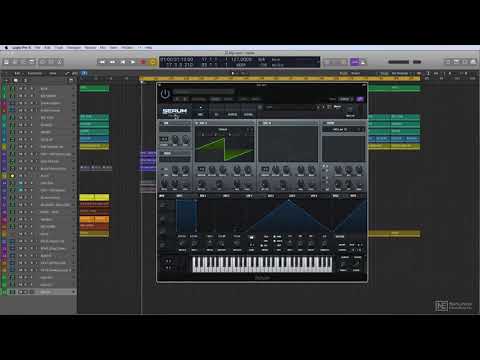The image size is (480, 360).
Task: Open the List Editors icon
Action: point(448,62)
